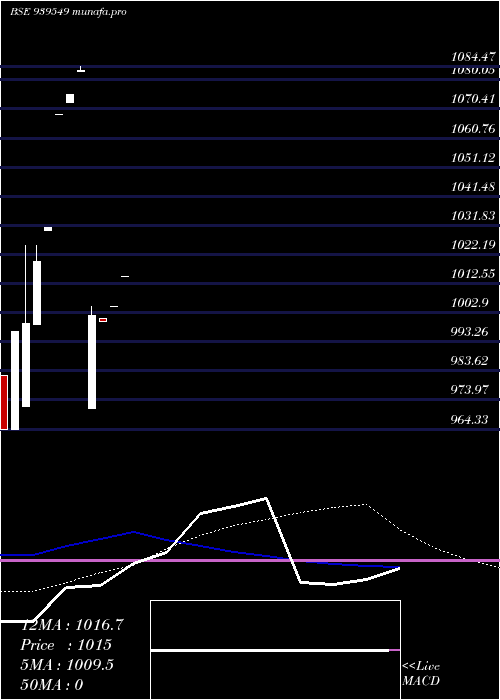Click the 983.62 price level label

point(470,361)
